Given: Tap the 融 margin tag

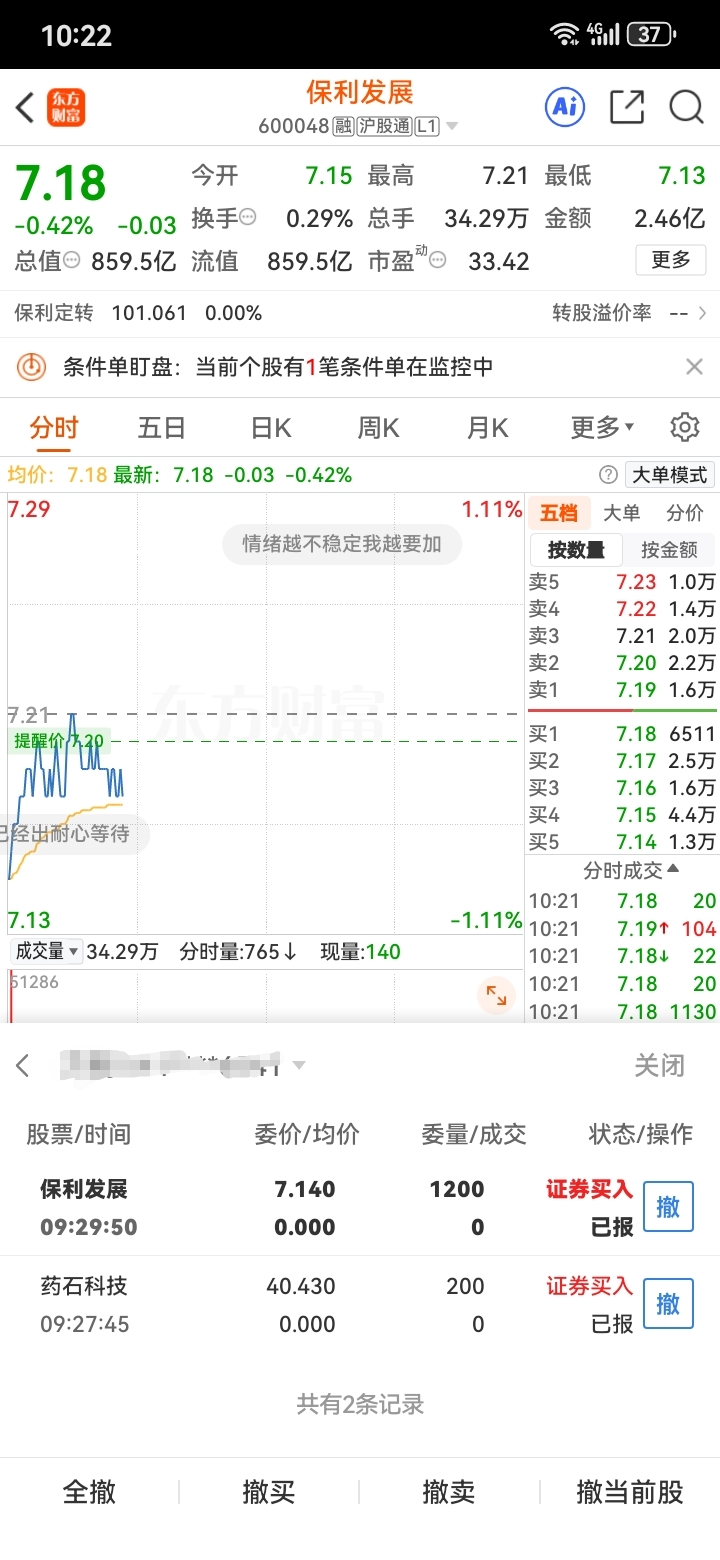Looking at the screenshot, I should pos(344,126).
